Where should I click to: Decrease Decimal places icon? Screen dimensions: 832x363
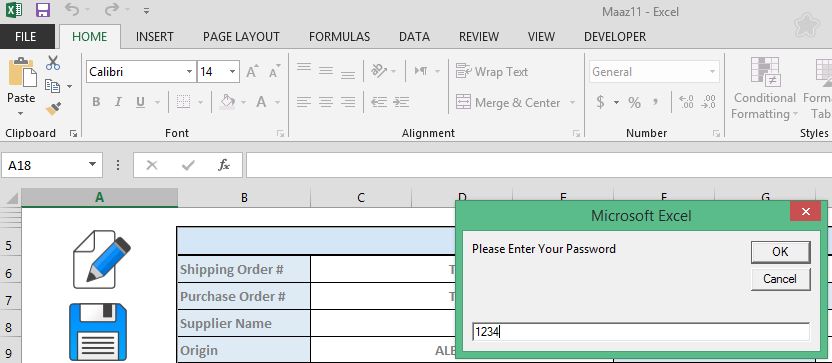708,102
